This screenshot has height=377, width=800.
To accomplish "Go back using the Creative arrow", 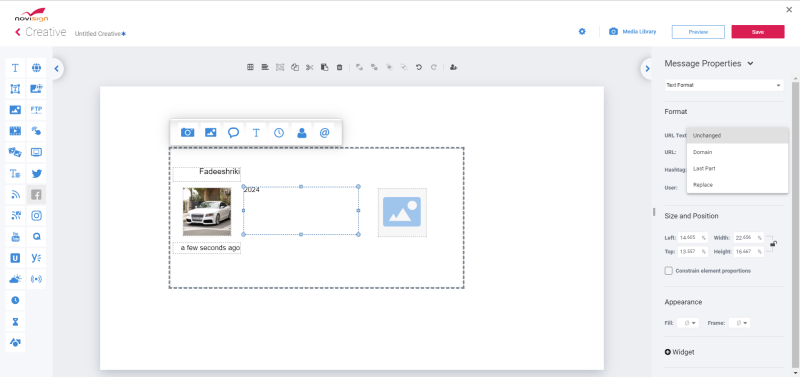I will (18, 32).
